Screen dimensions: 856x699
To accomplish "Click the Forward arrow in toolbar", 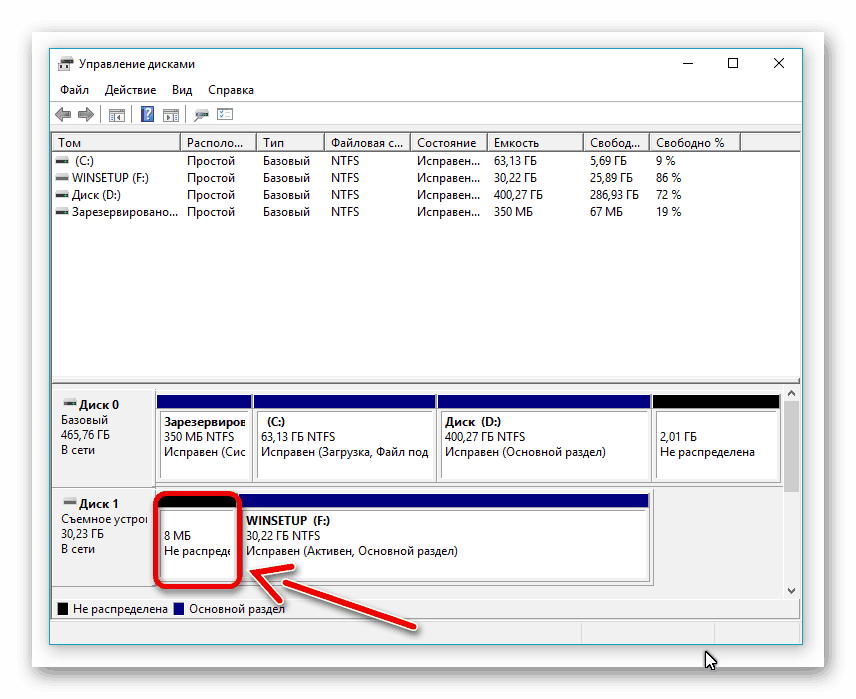I will (x=86, y=115).
